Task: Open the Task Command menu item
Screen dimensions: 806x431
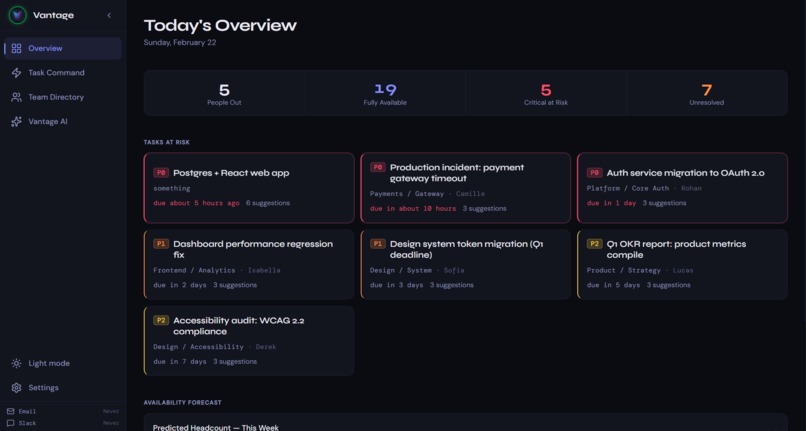Action: (63, 73)
